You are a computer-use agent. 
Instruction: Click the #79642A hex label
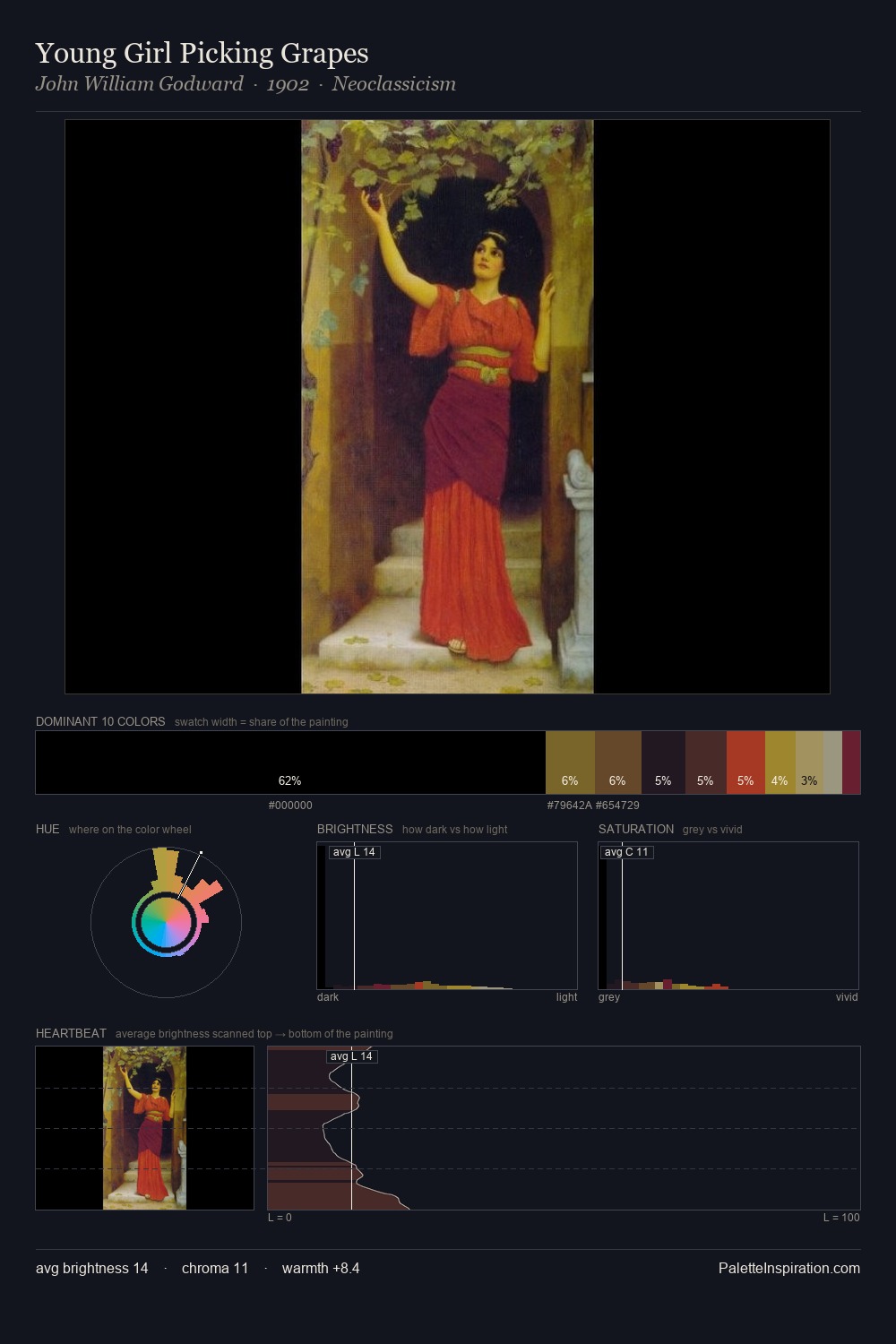570,806
